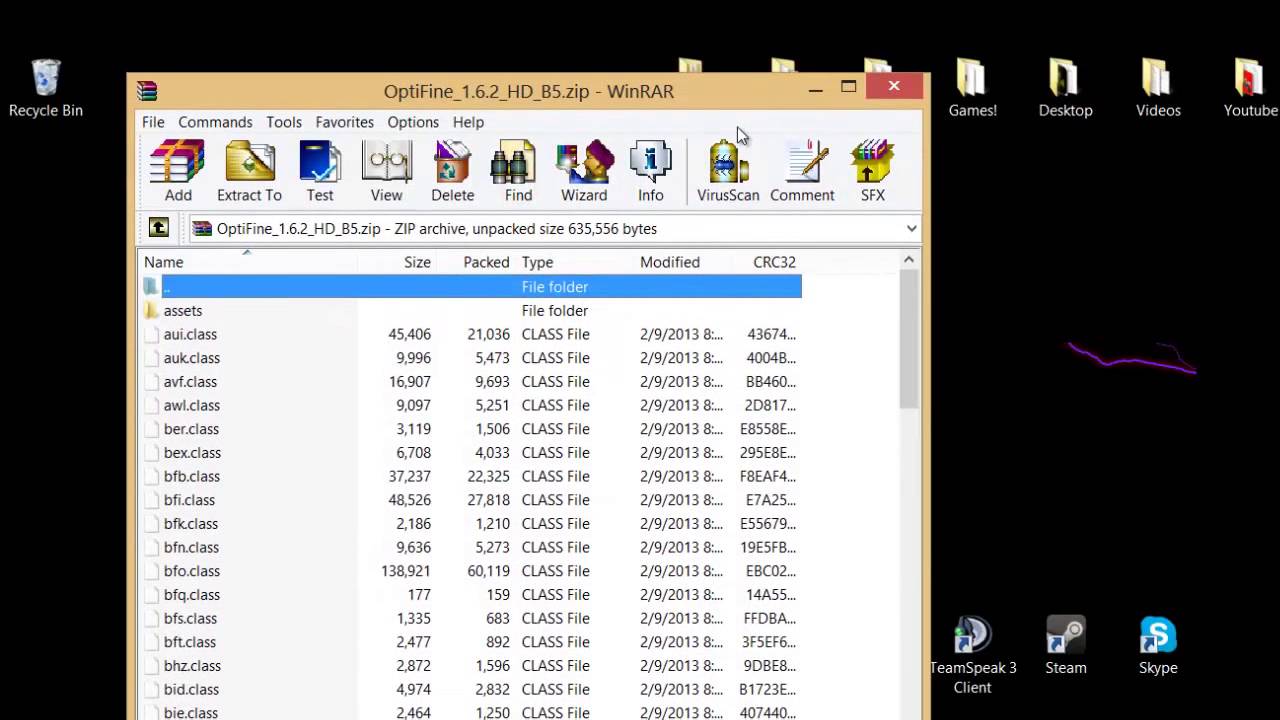Click the file list scrollbar thumb
Screen dimensions: 1280x720
coord(909,340)
